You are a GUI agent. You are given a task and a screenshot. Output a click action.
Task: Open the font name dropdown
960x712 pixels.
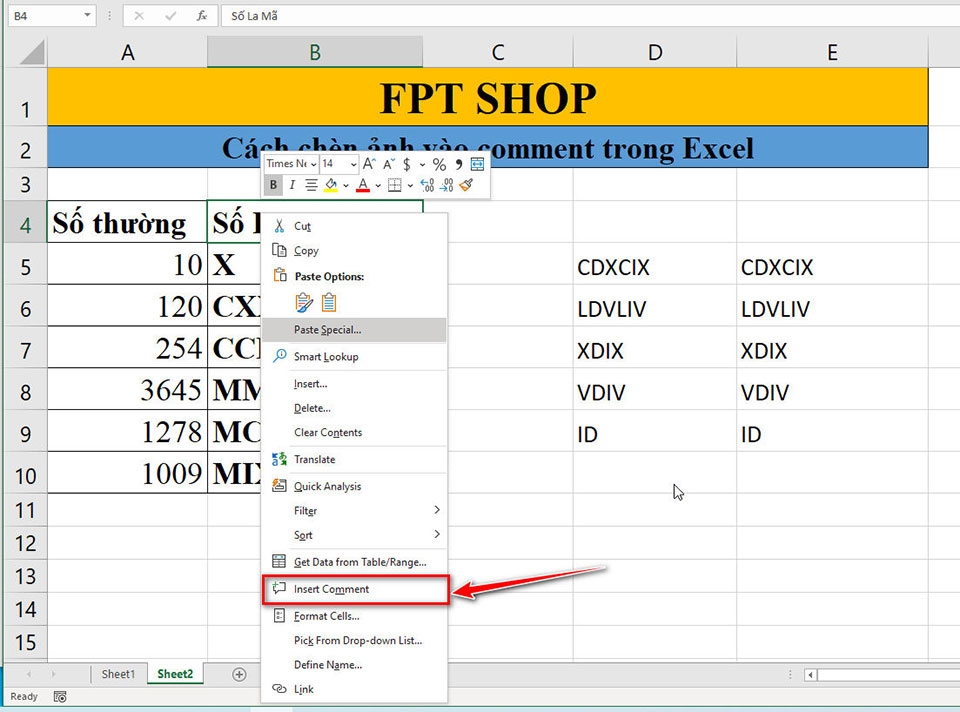coord(313,164)
